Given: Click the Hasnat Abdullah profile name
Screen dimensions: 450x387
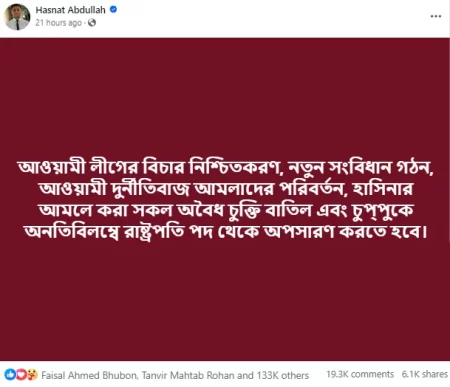Looking at the screenshot, I should pyautogui.click(x=70, y=10).
